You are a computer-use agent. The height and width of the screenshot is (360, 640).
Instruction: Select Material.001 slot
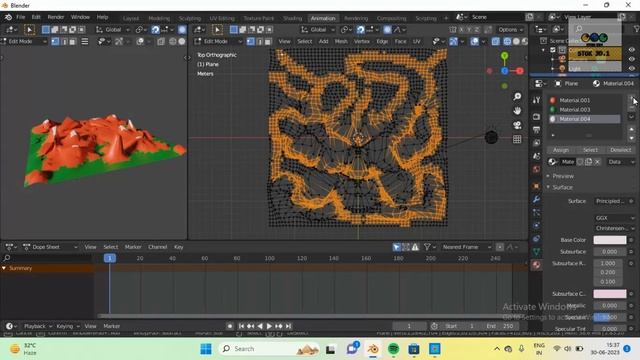click(x=584, y=100)
